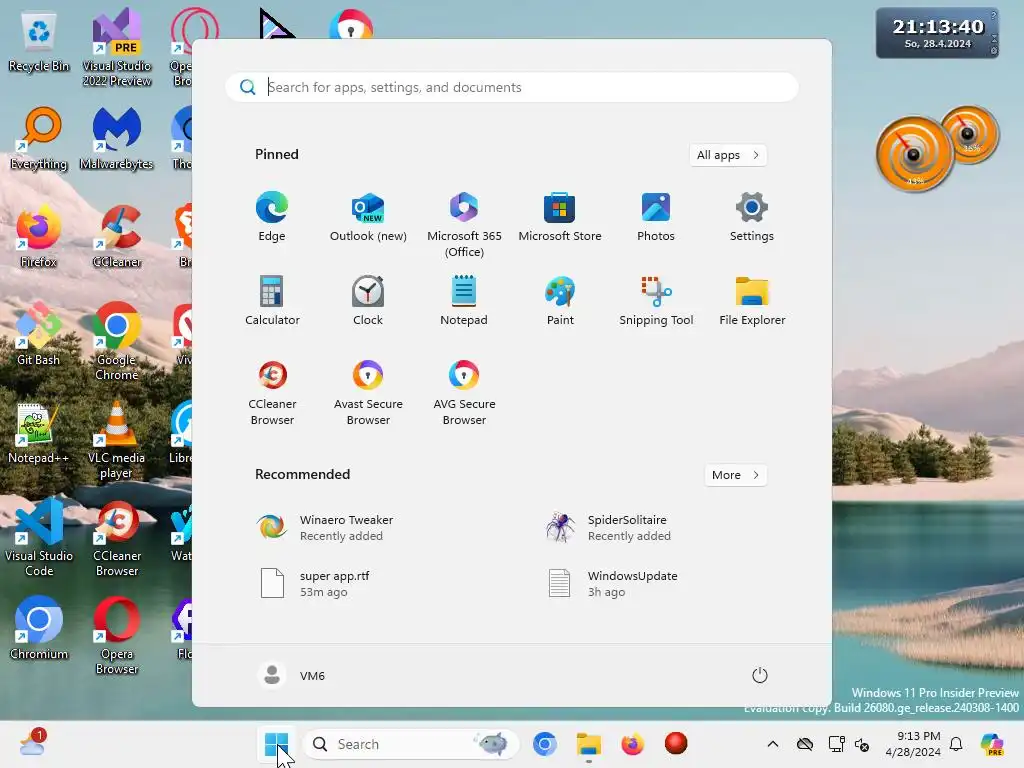The height and width of the screenshot is (768, 1024).
Task: Launch the Calculator app
Action: tap(272, 300)
